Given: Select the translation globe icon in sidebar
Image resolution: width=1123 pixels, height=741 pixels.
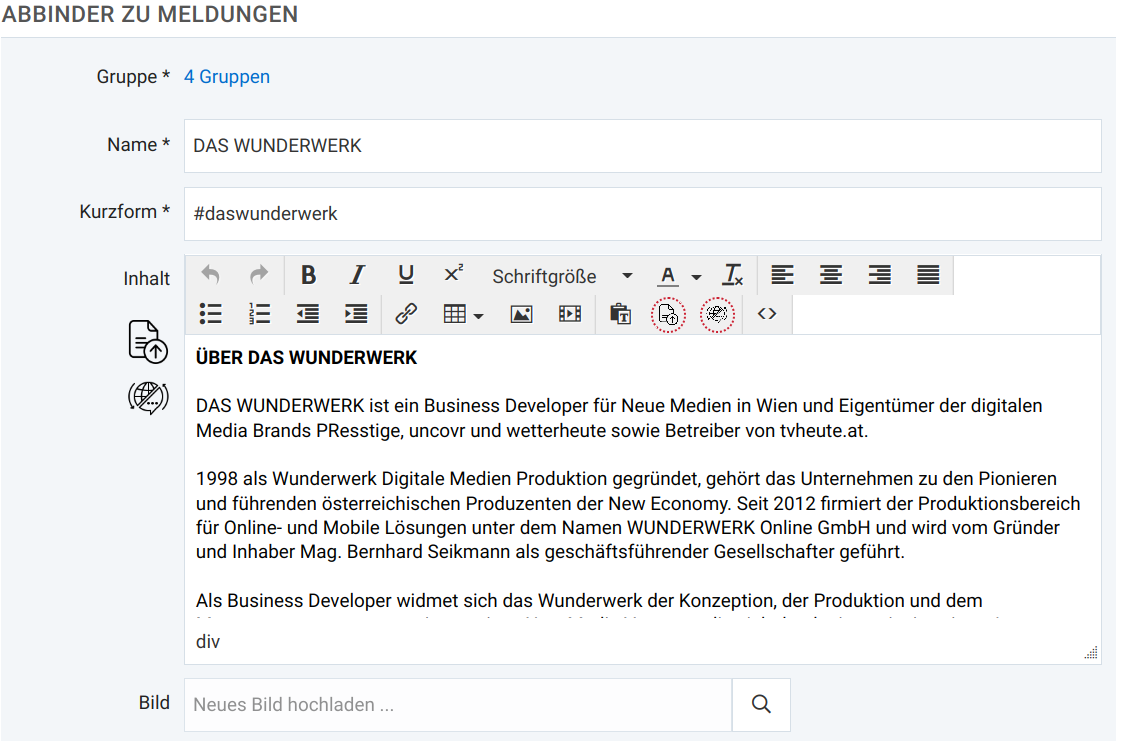Looking at the screenshot, I should click(x=147, y=396).
